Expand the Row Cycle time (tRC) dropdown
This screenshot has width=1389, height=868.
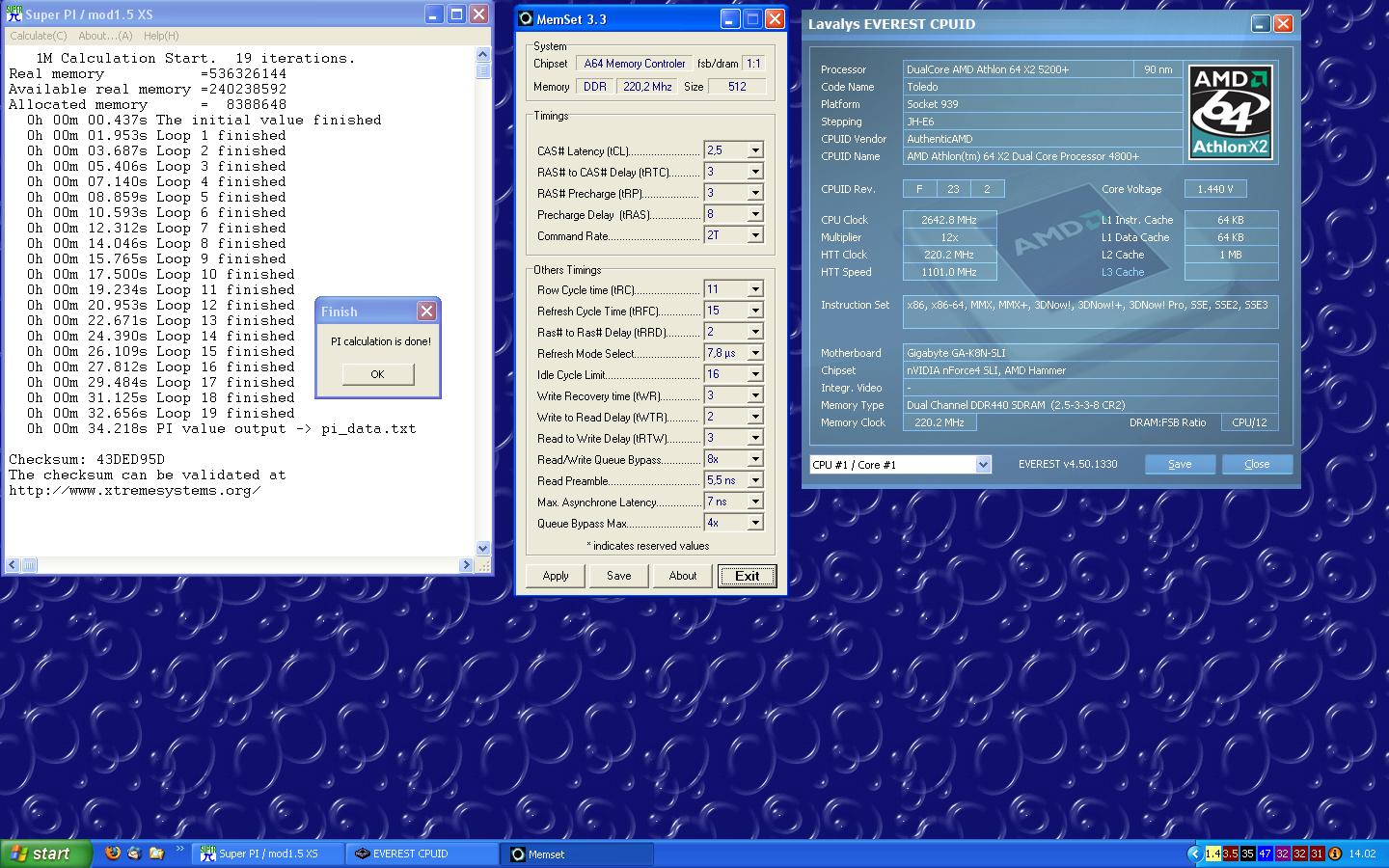coord(755,289)
